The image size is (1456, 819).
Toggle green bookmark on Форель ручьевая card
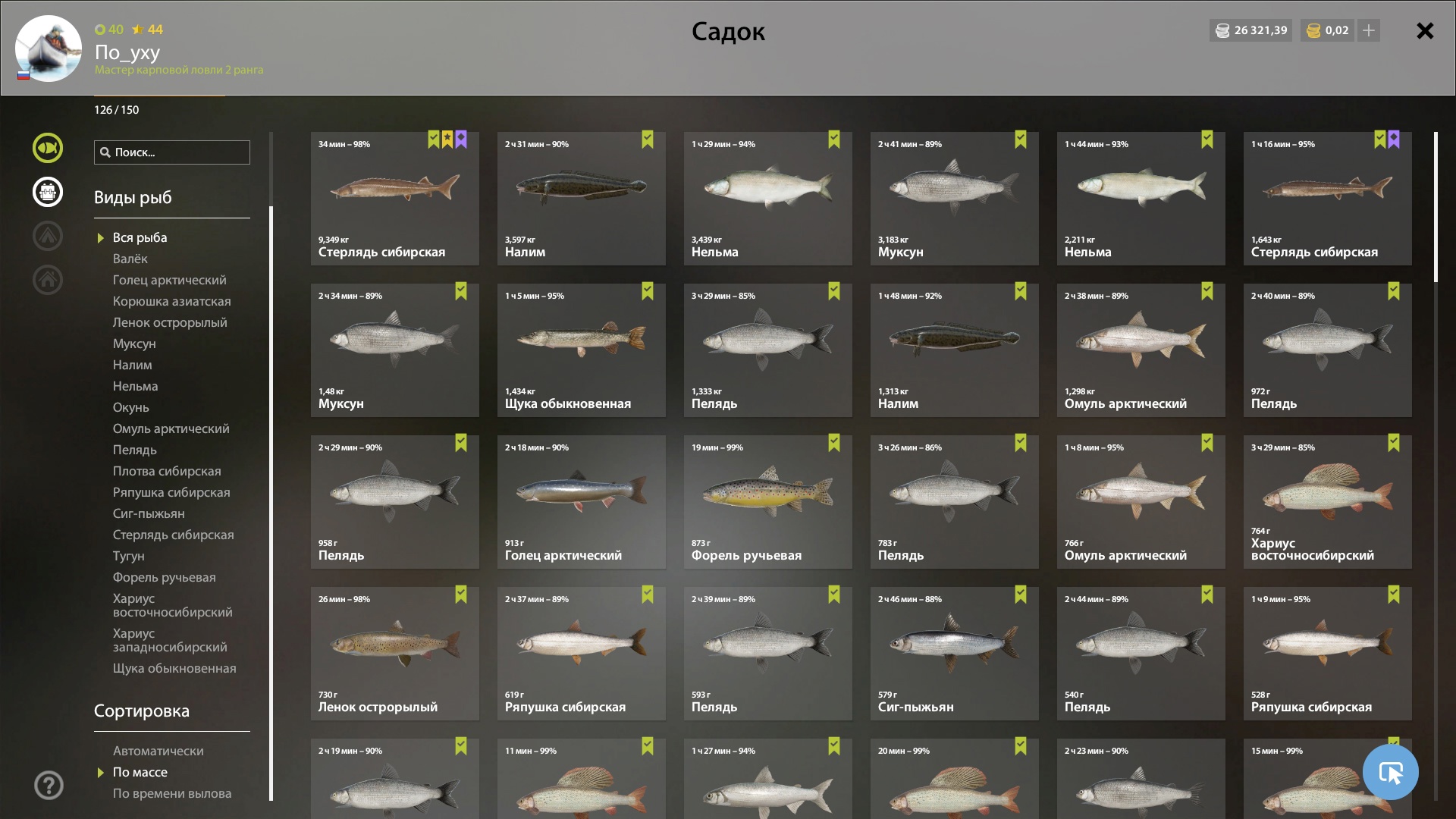(x=834, y=443)
